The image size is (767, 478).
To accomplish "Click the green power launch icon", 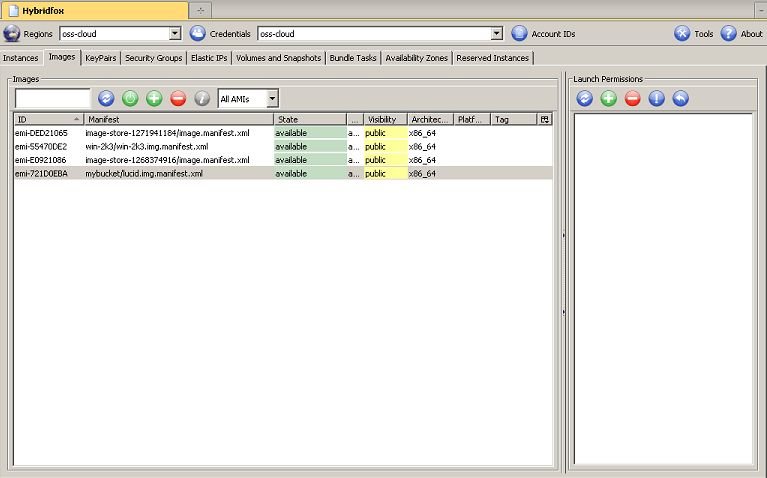I will (130, 98).
